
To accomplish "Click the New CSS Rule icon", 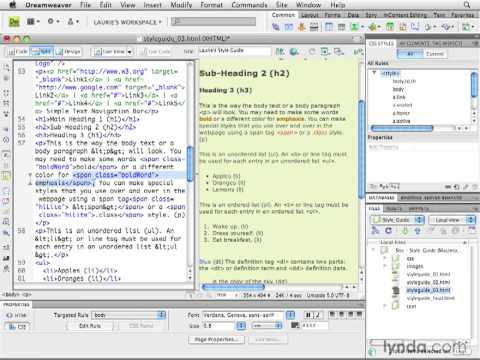I will click(x=457, y=187).
